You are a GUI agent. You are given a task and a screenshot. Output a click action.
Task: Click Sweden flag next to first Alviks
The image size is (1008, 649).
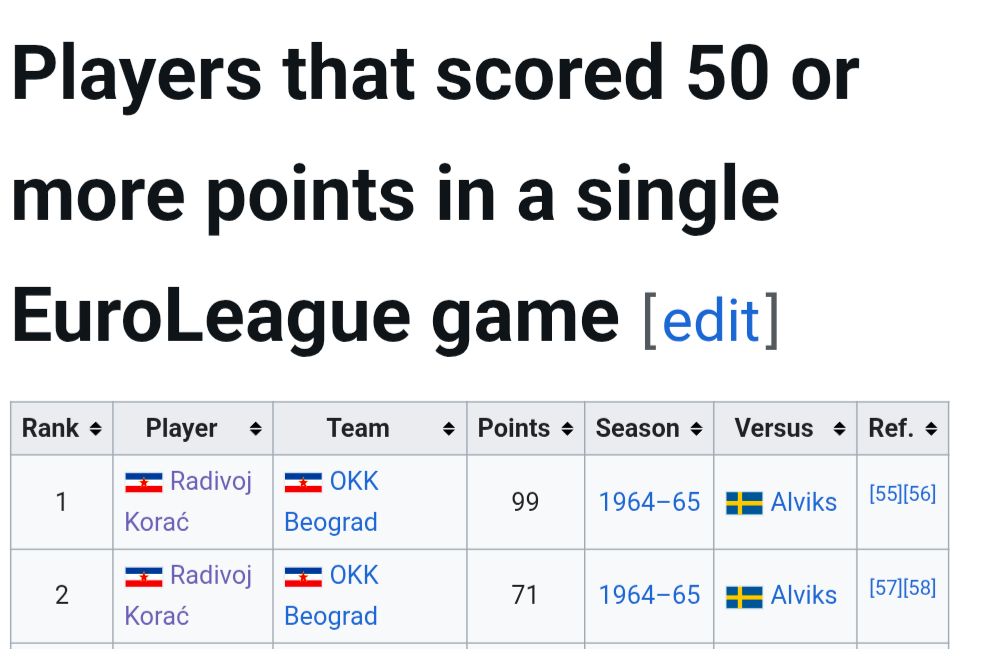pos(744,503)
